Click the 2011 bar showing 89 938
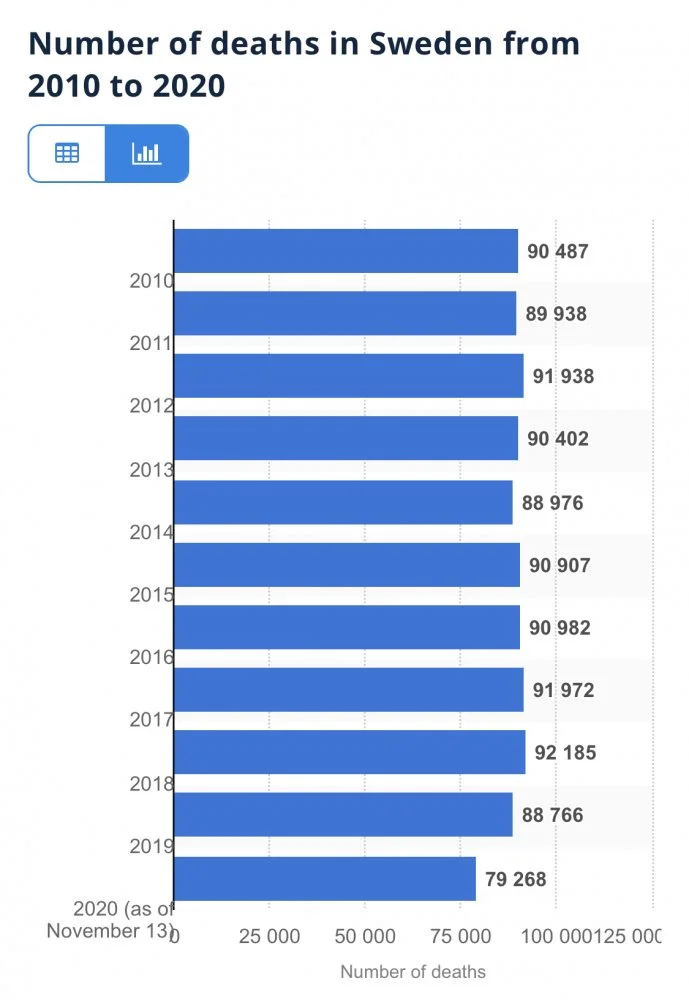This screenshot has height=1000, width=689. 345,314
